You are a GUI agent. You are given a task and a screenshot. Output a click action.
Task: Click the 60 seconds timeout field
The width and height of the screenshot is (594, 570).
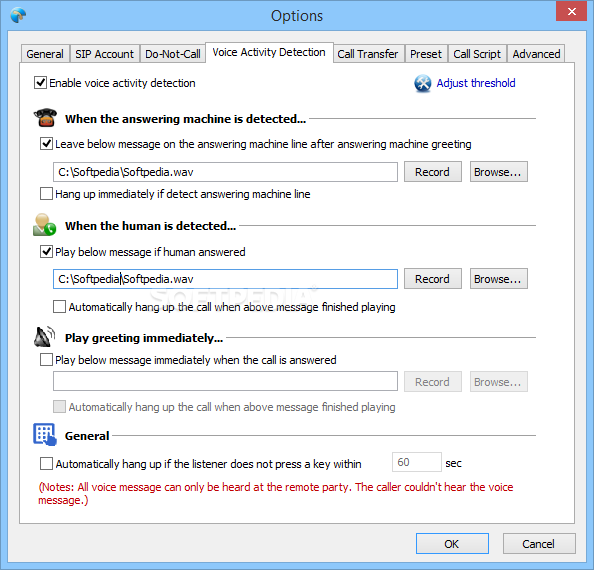(x=417, y=462)
